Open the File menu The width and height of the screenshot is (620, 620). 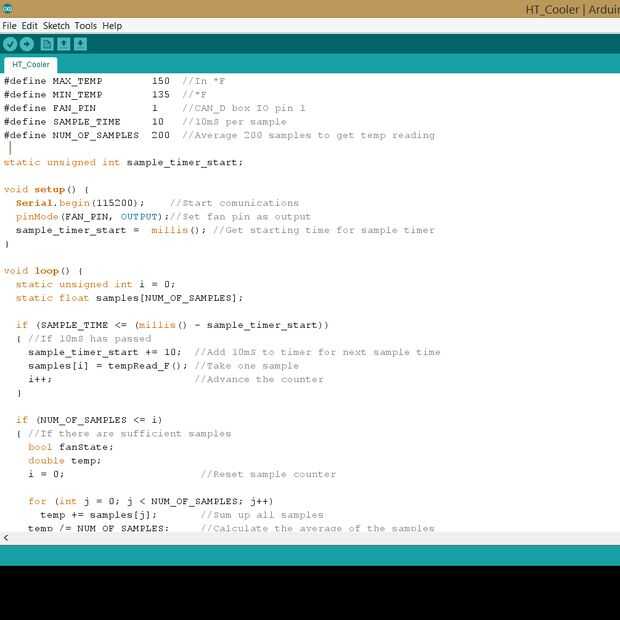[x=9, y=26]
